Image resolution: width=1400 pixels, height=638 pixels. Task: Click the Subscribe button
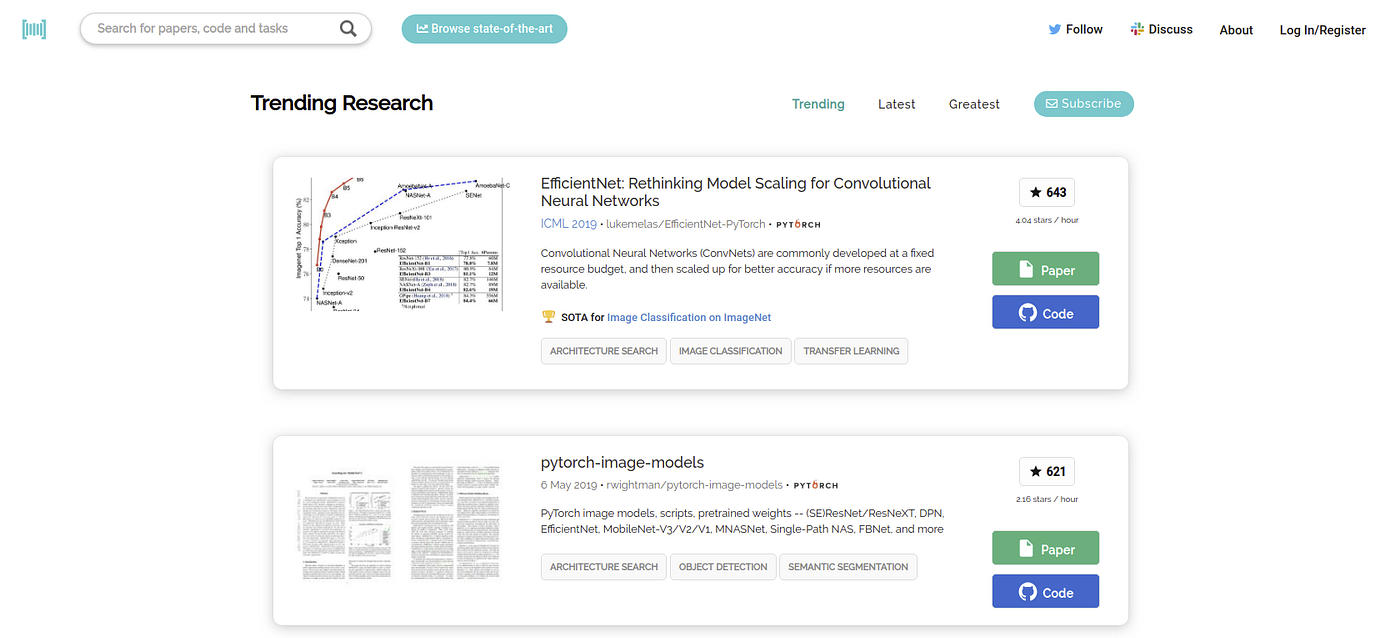click(1083, 103)
